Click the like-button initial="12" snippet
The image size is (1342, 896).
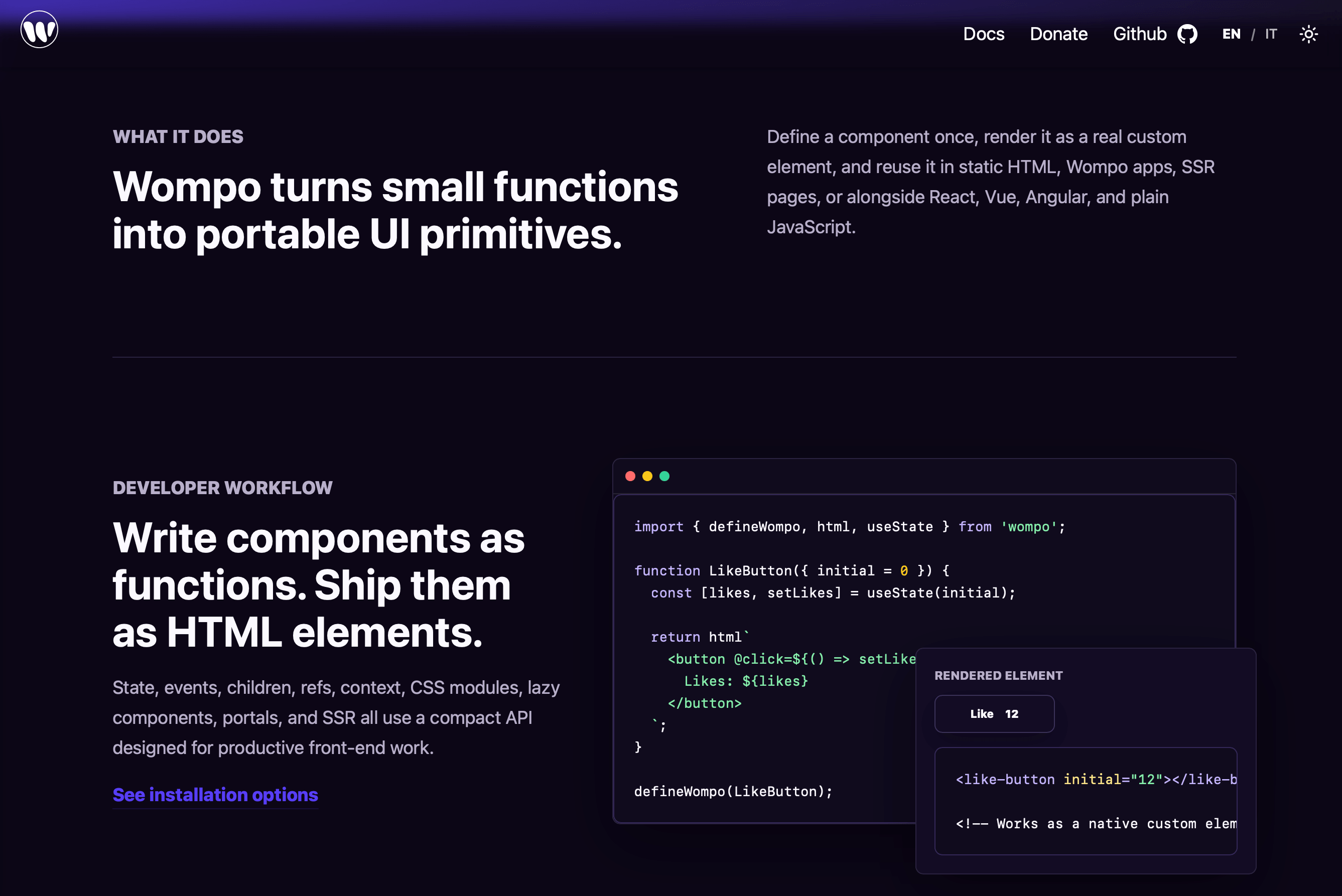coord(1096,780)
